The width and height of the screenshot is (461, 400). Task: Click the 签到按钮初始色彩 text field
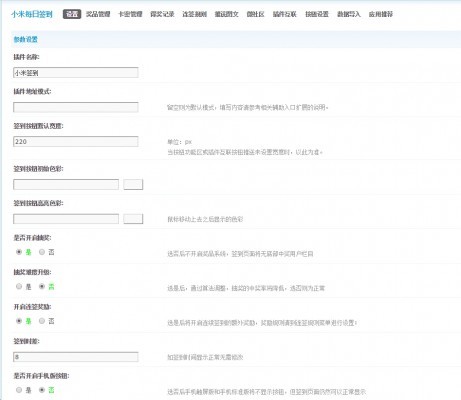pos(66,184)
